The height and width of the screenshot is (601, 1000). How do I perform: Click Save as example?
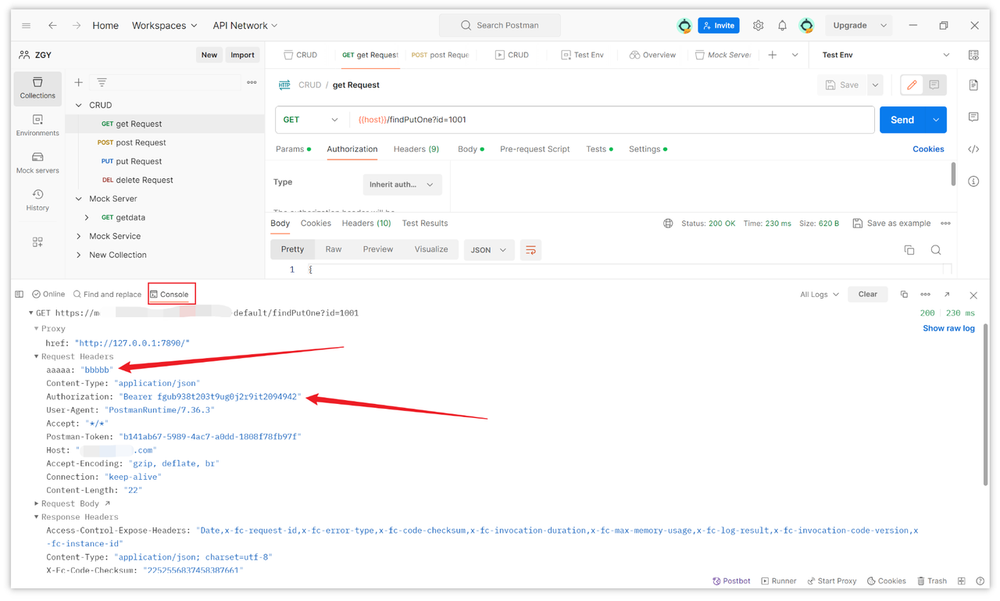(892, 223)
